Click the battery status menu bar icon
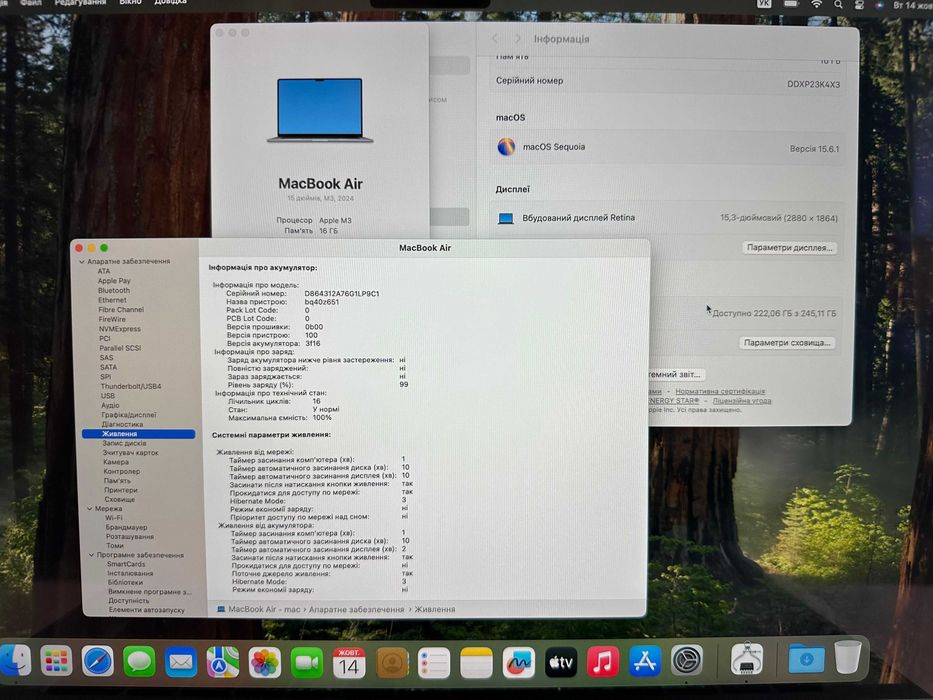 click(791, 3)
